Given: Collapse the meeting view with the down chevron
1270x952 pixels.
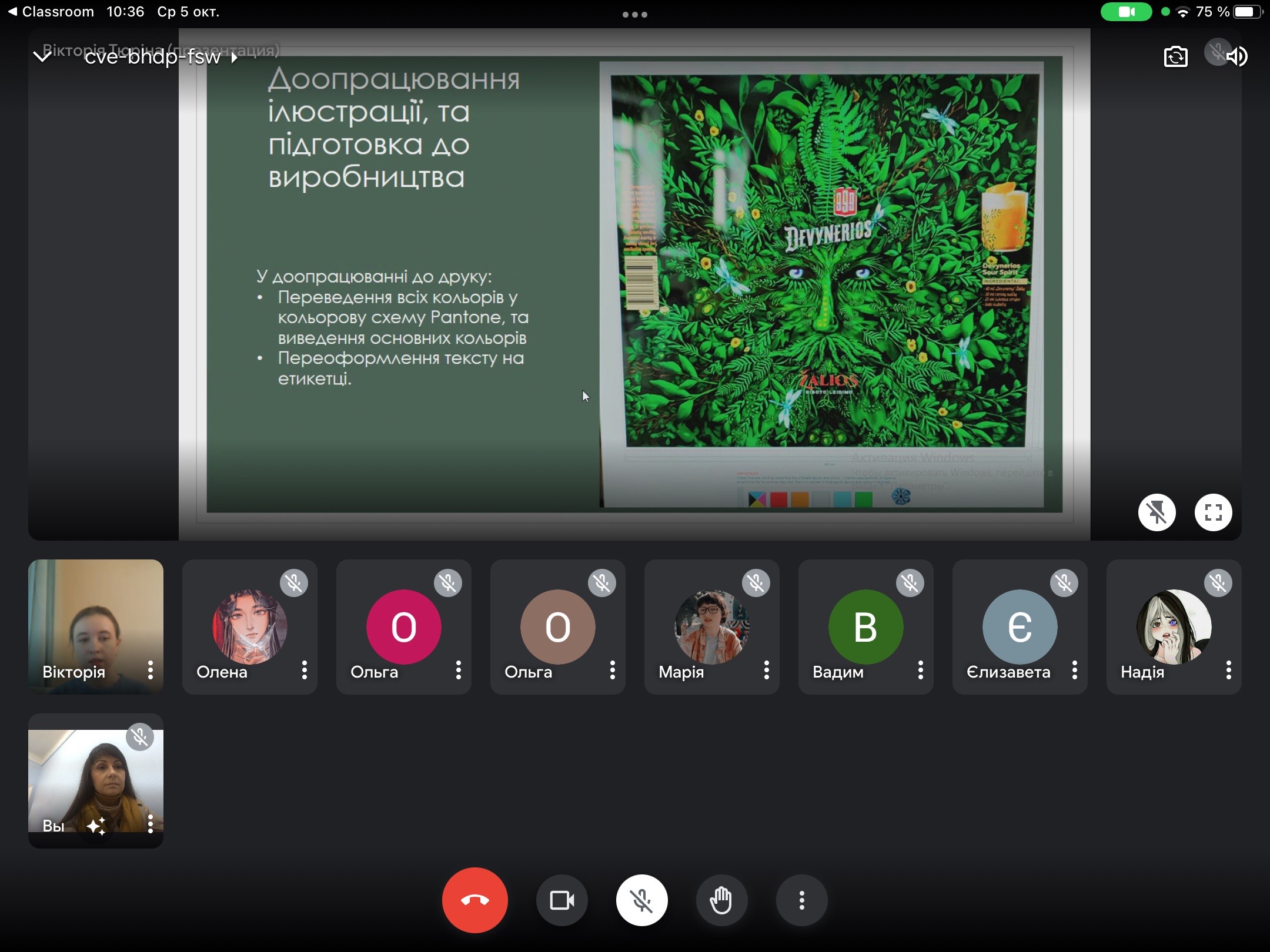Looking at the screenshot, I should (x=42, y=56).
